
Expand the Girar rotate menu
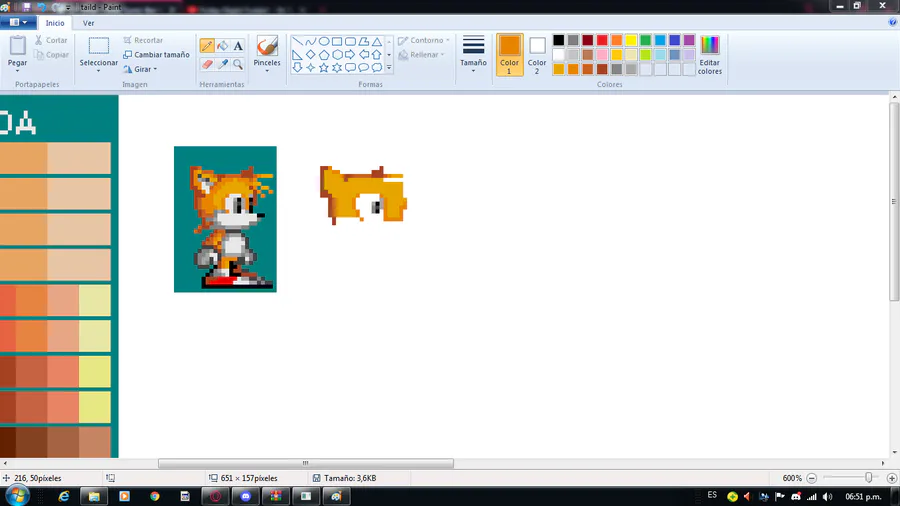155,69
